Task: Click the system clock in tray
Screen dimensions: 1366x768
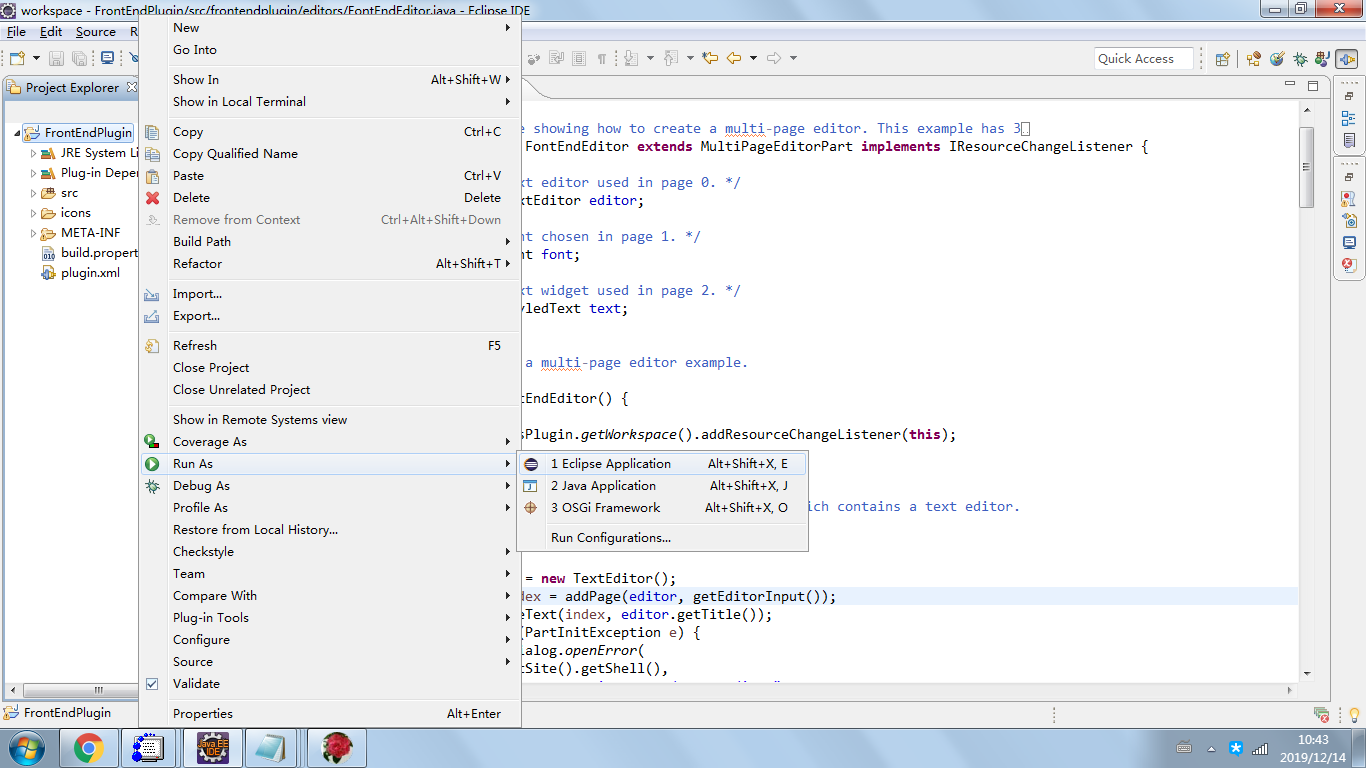Action: 1313,748
